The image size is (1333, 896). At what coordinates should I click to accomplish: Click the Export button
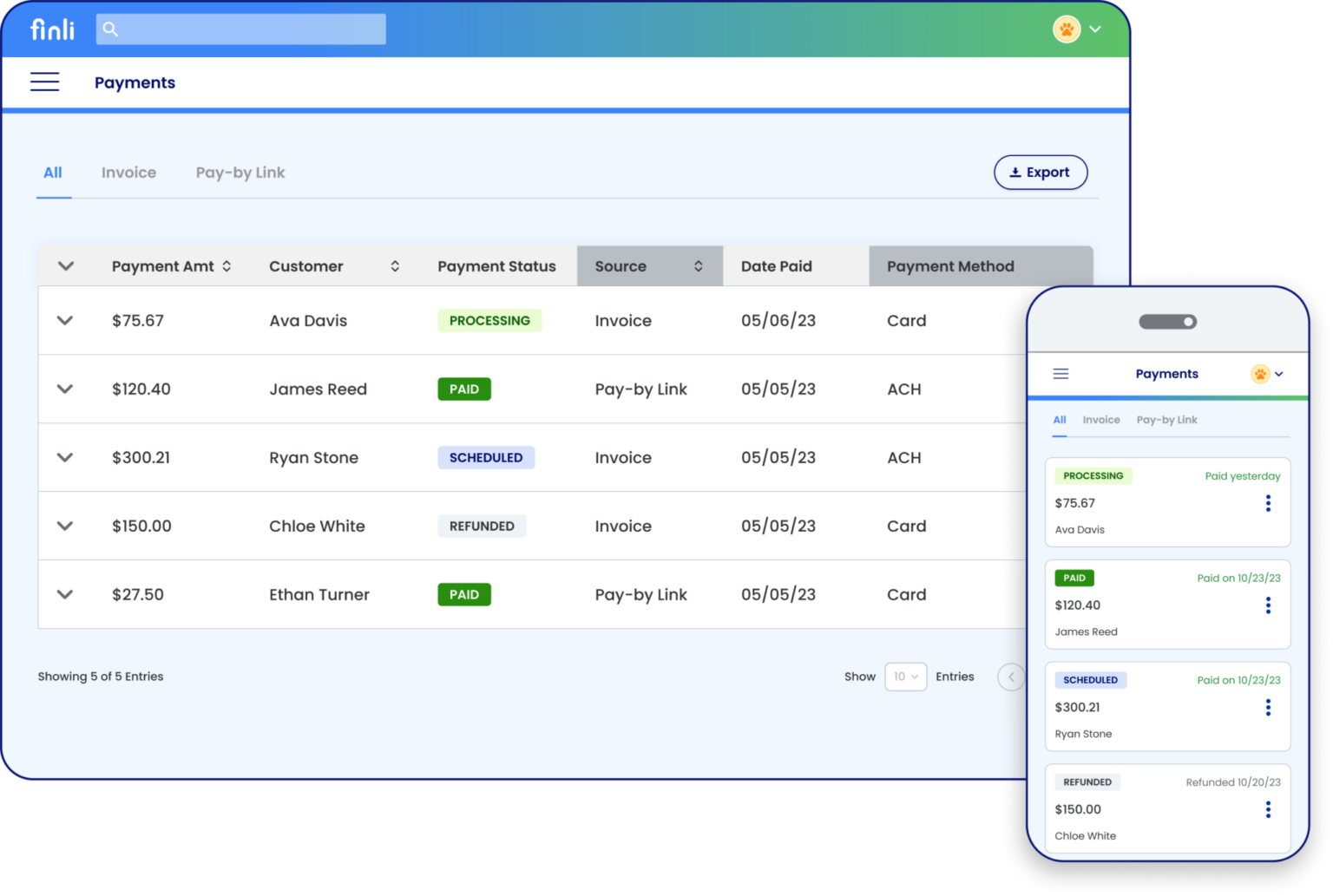coord(1041,172)
